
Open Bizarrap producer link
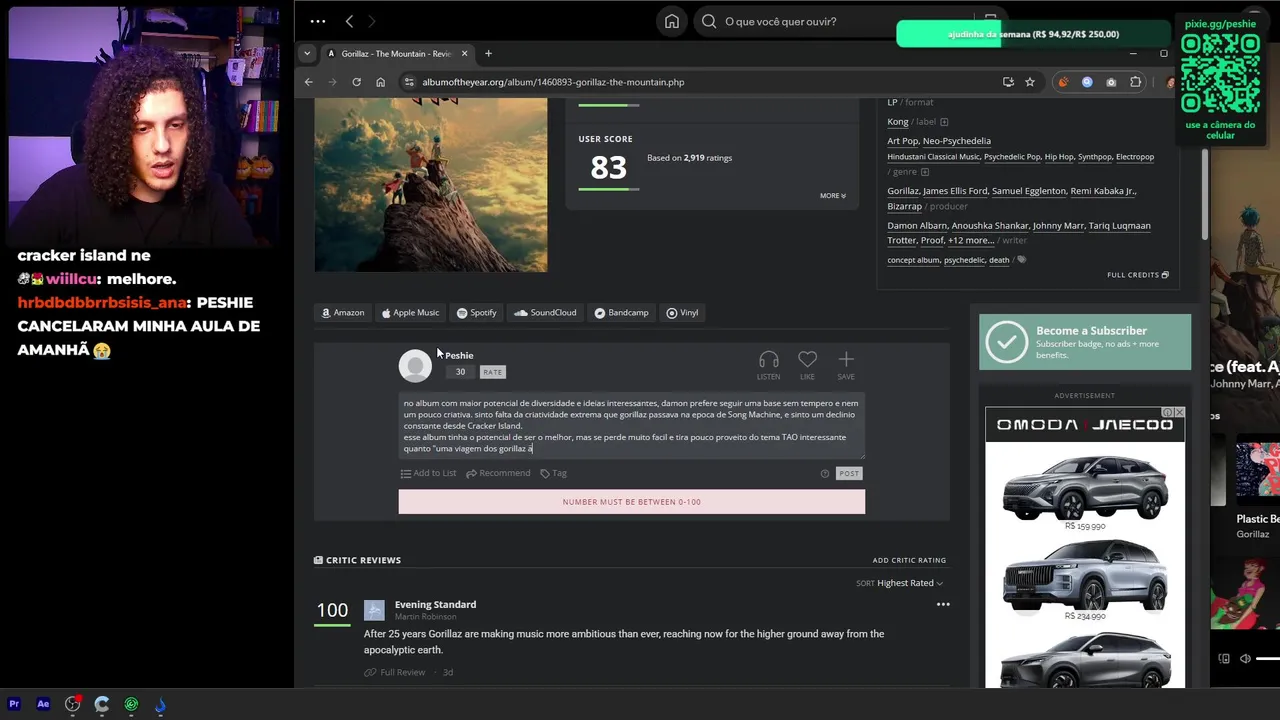[x=904, y=206]
